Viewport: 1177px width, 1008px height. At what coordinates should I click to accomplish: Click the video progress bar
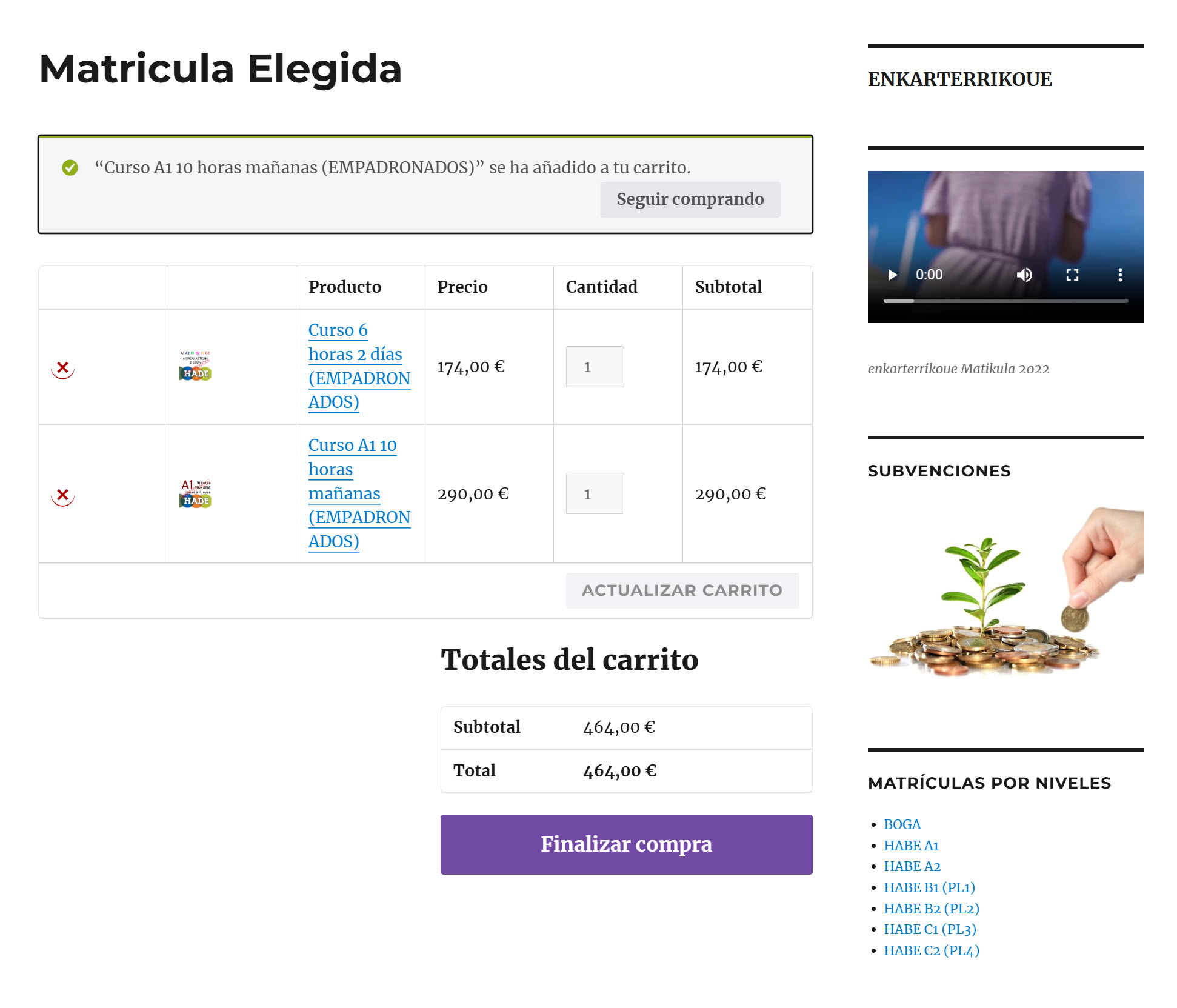1005,301
